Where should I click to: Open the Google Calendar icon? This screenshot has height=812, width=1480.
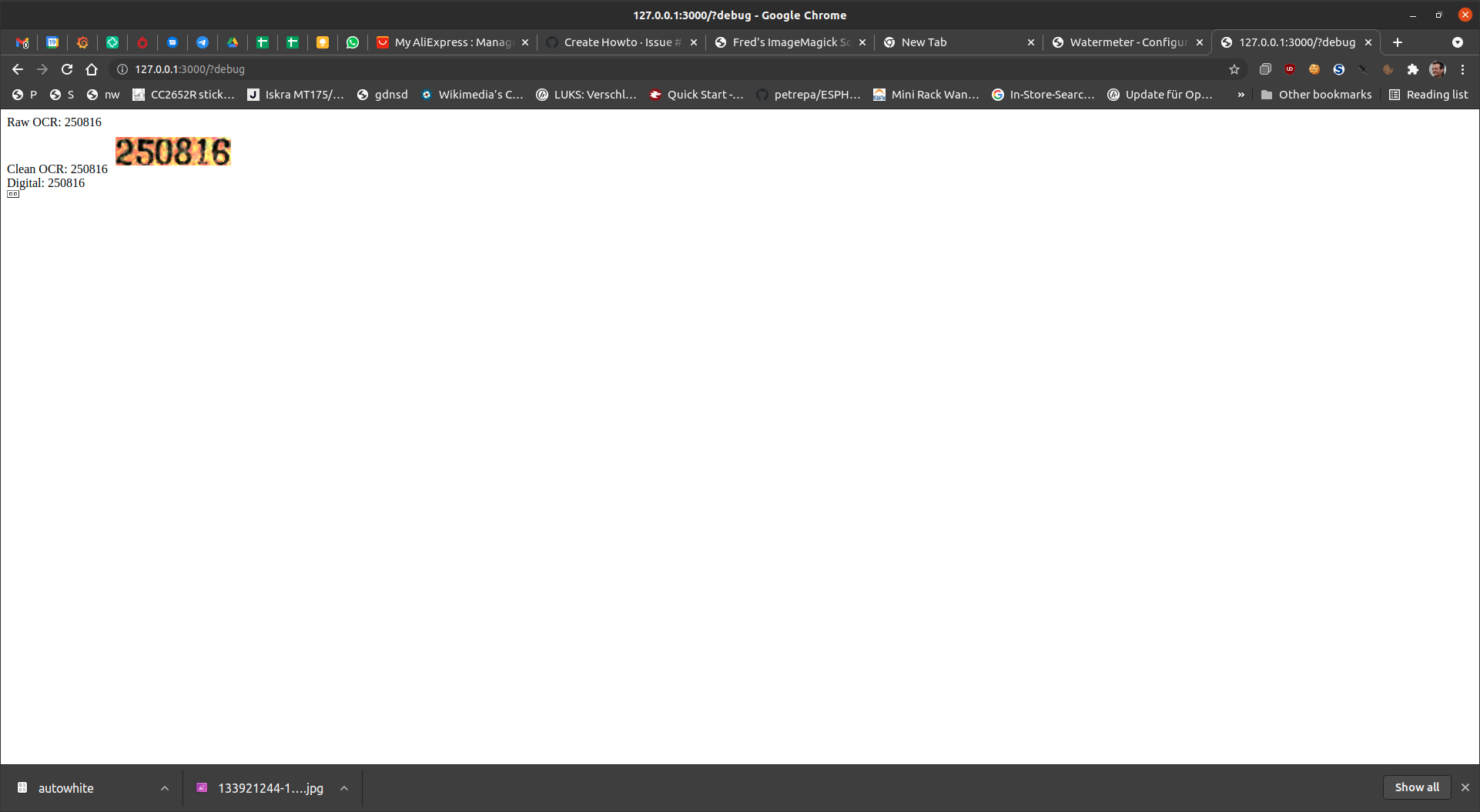pyautogui.click(x=52, y=42)
